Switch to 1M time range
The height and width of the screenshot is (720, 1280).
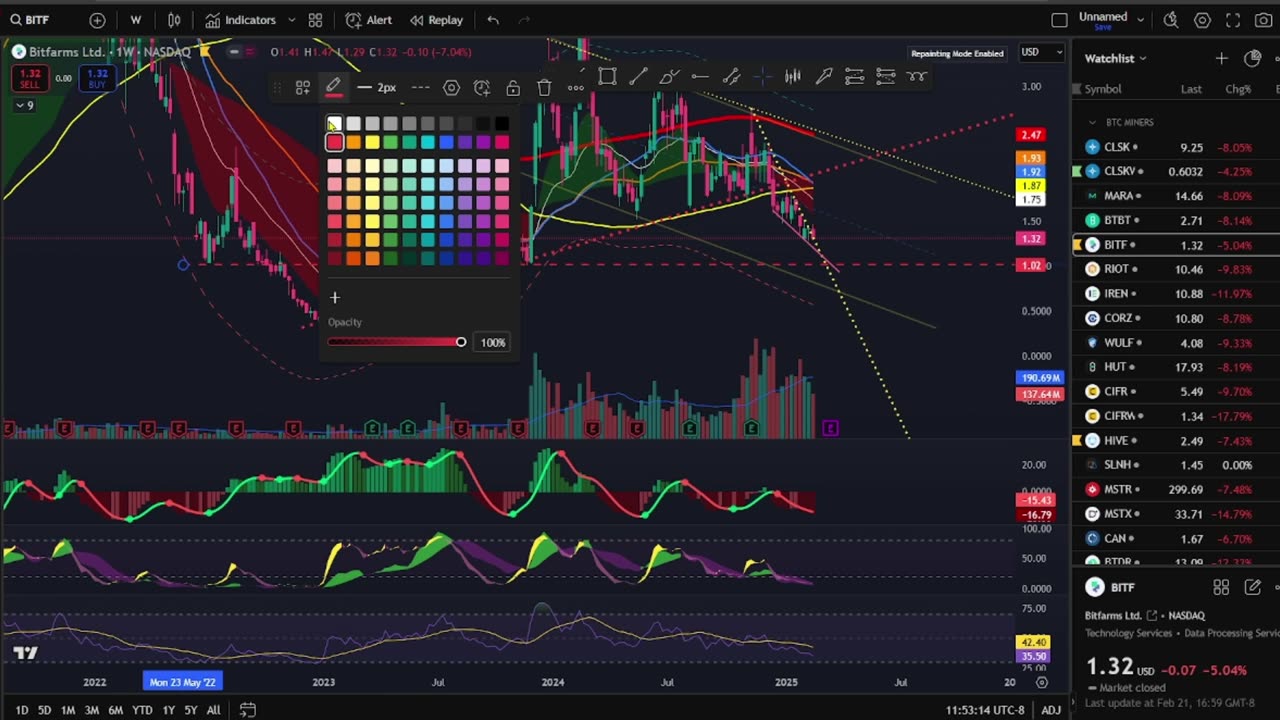[68, 710]
